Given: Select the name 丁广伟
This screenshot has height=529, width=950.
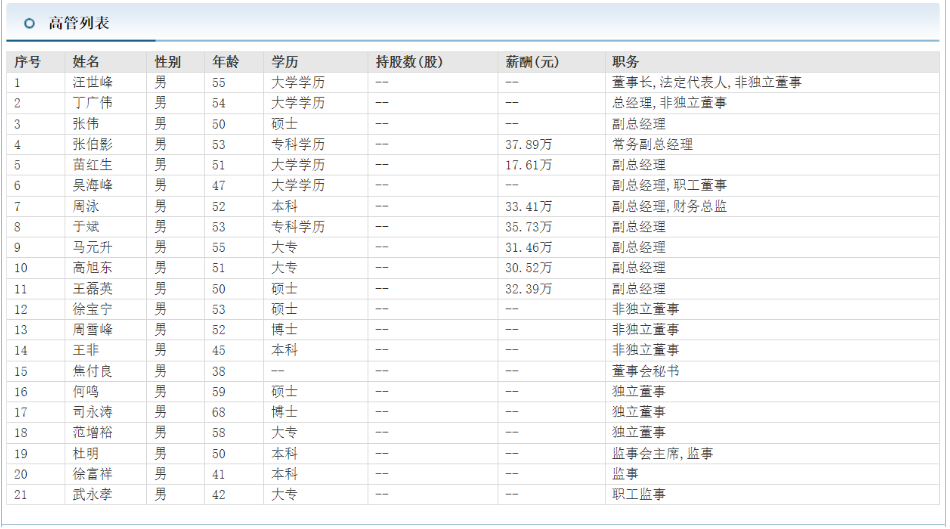Looking at the screenshot, I should tap(93, 103).
